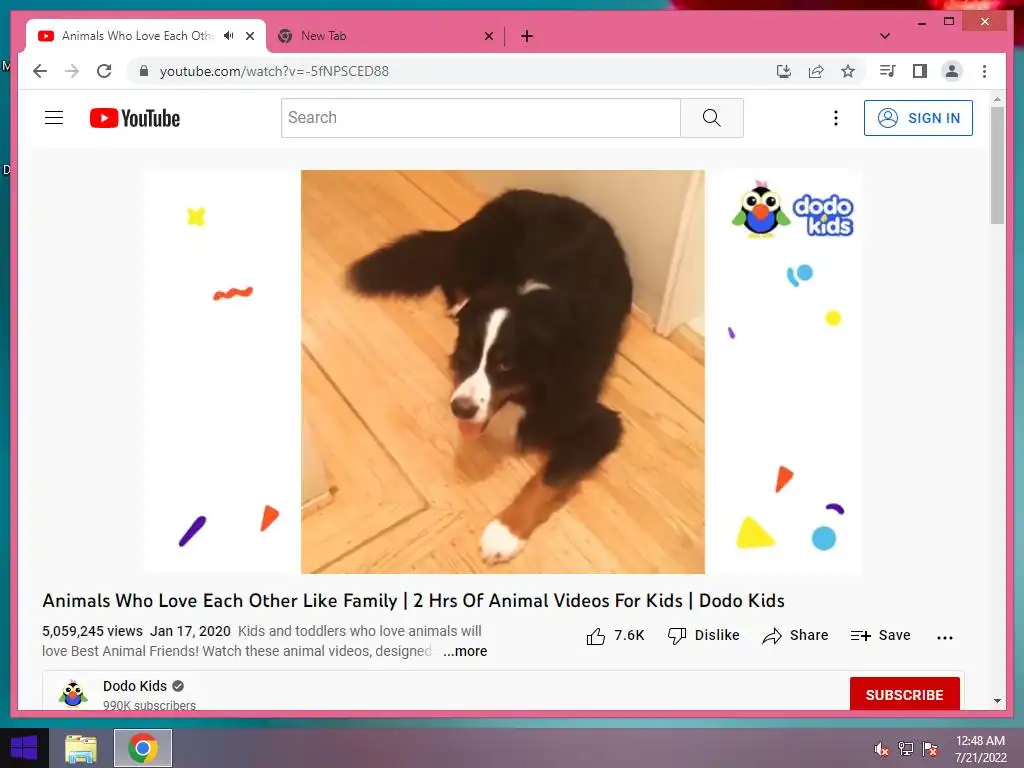1024x768 pixels.
Task: Focus the YouTube Search field
Action: pos(481,118)
